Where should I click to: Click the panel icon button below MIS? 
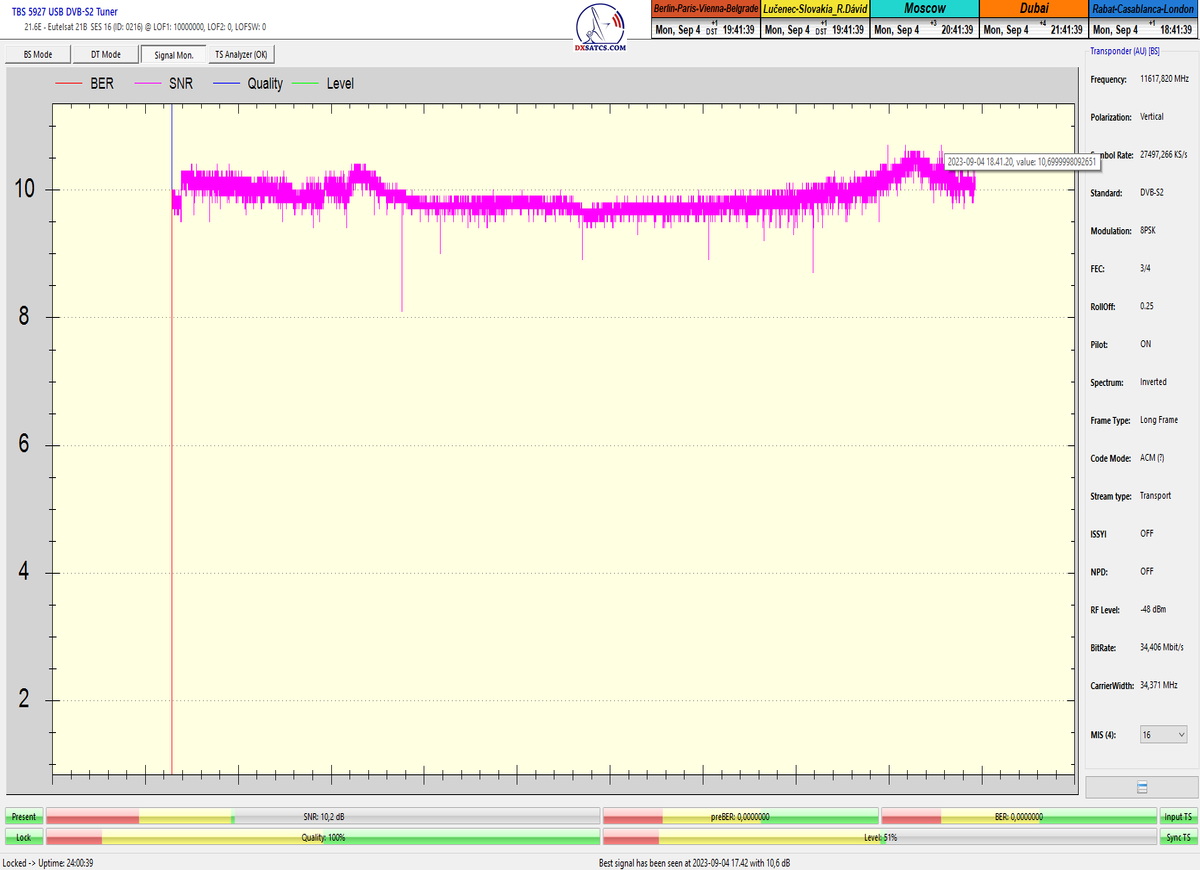pyautogui.click(x=1141, y=788)
